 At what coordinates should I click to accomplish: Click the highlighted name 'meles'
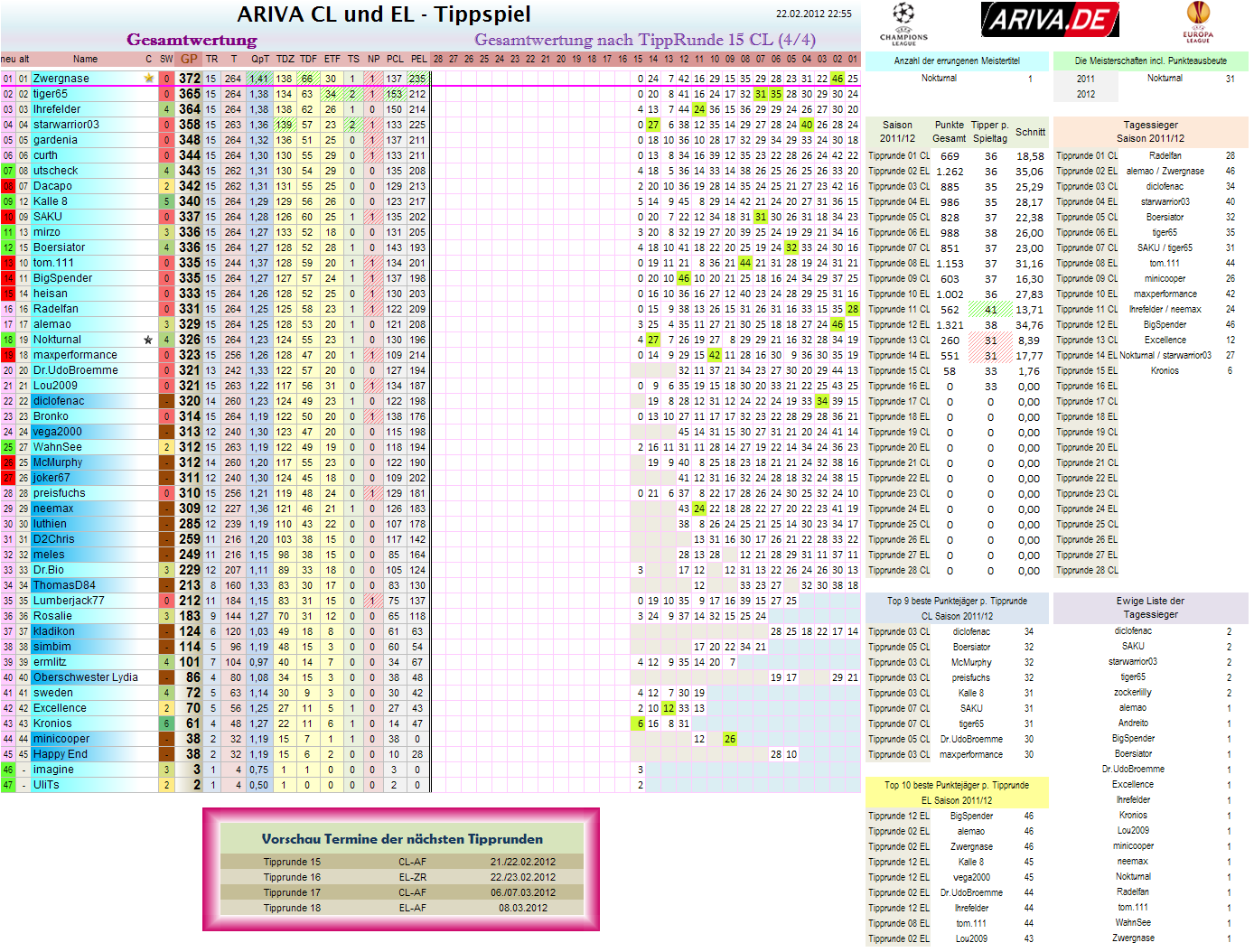click(49, 555)
